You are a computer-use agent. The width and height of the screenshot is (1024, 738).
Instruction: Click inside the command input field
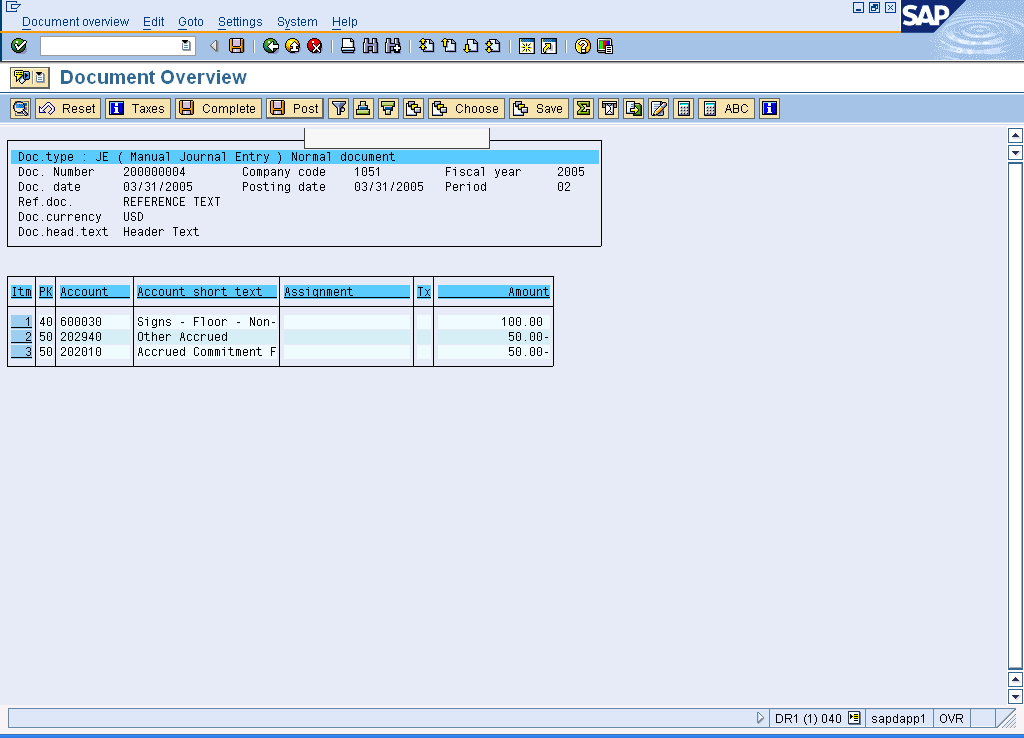110,46
